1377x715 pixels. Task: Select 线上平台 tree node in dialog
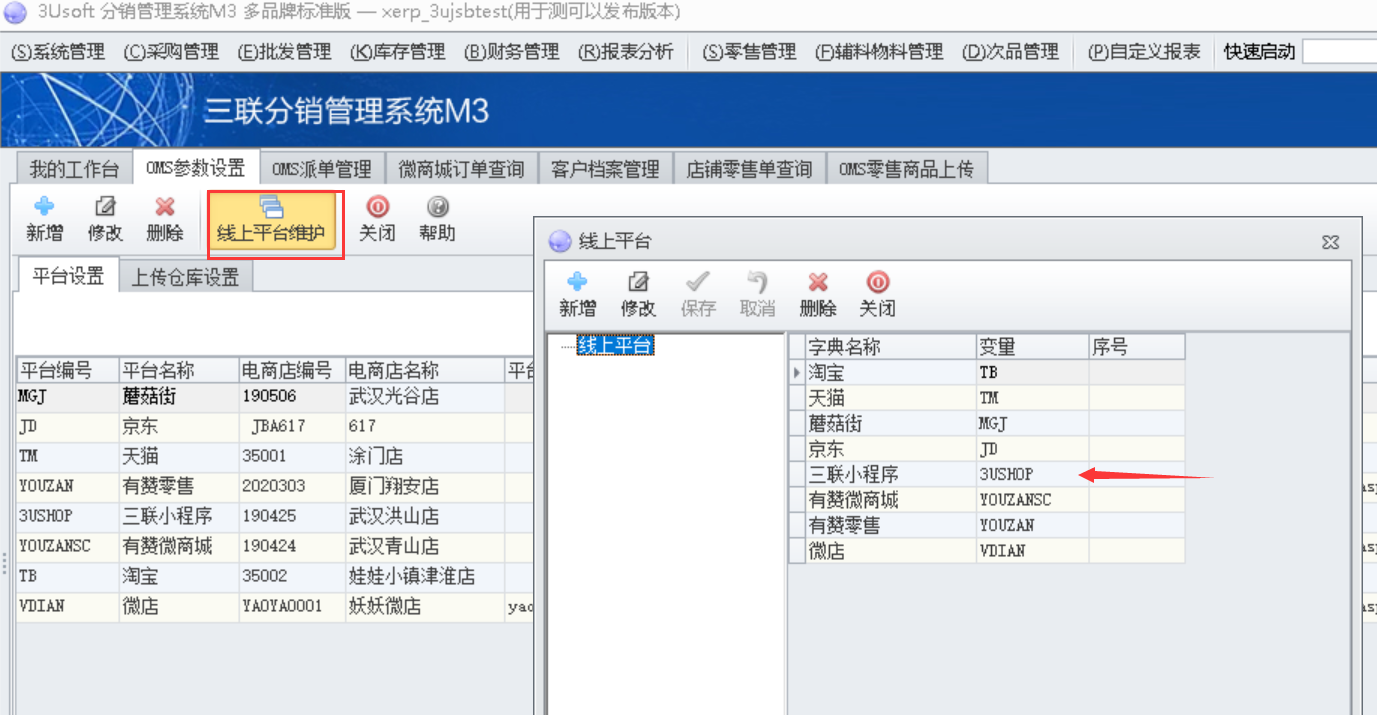coord(615,346)
